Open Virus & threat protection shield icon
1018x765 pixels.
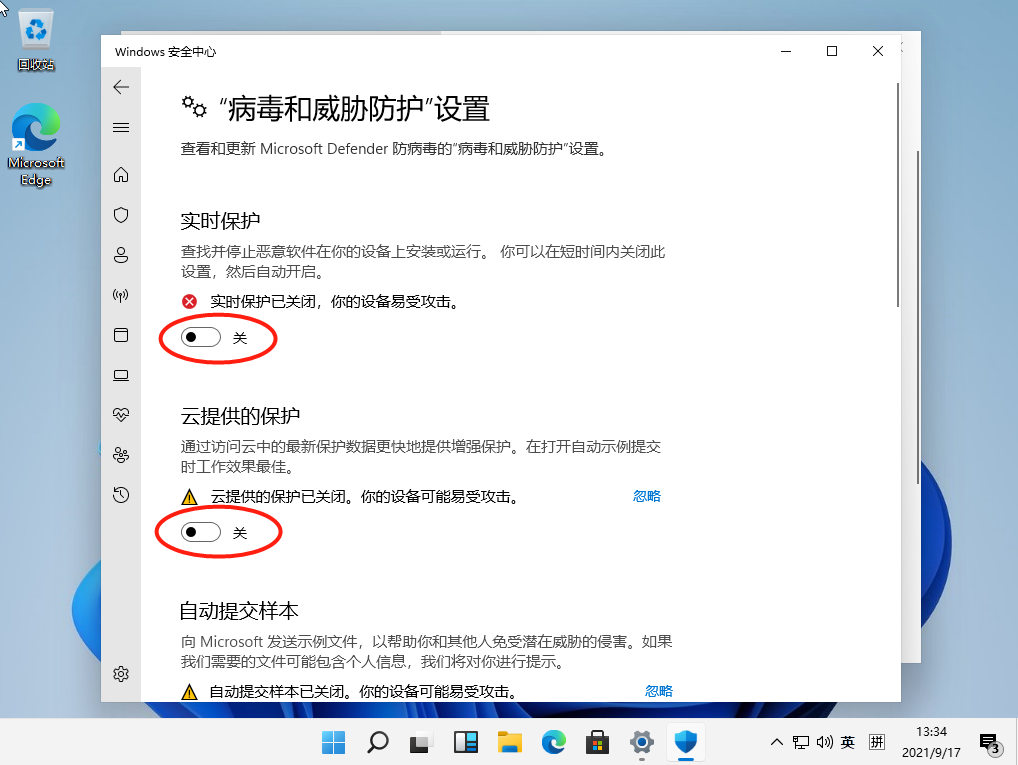[x=121, y=215]
